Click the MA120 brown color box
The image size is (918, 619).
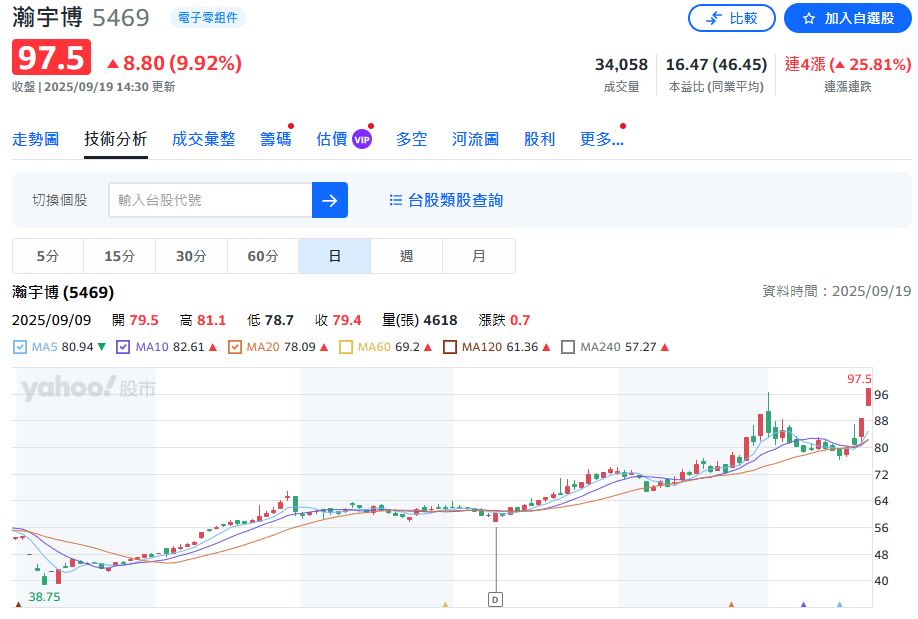[451, 347]
